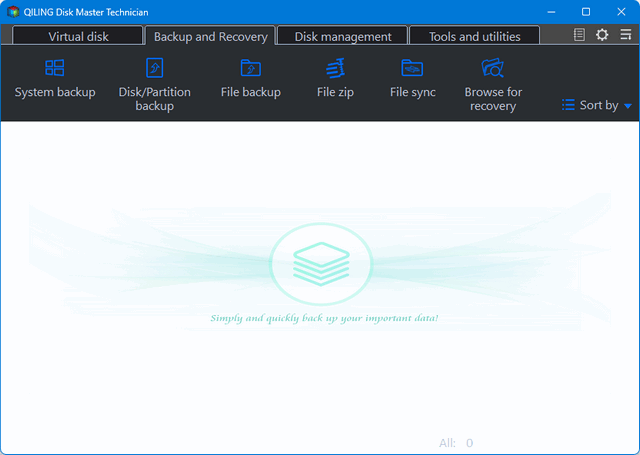The image size is (640, 455).
Task: Launch Disk/Partition backup
Action: pyautogui.click(x=154, y=85)
